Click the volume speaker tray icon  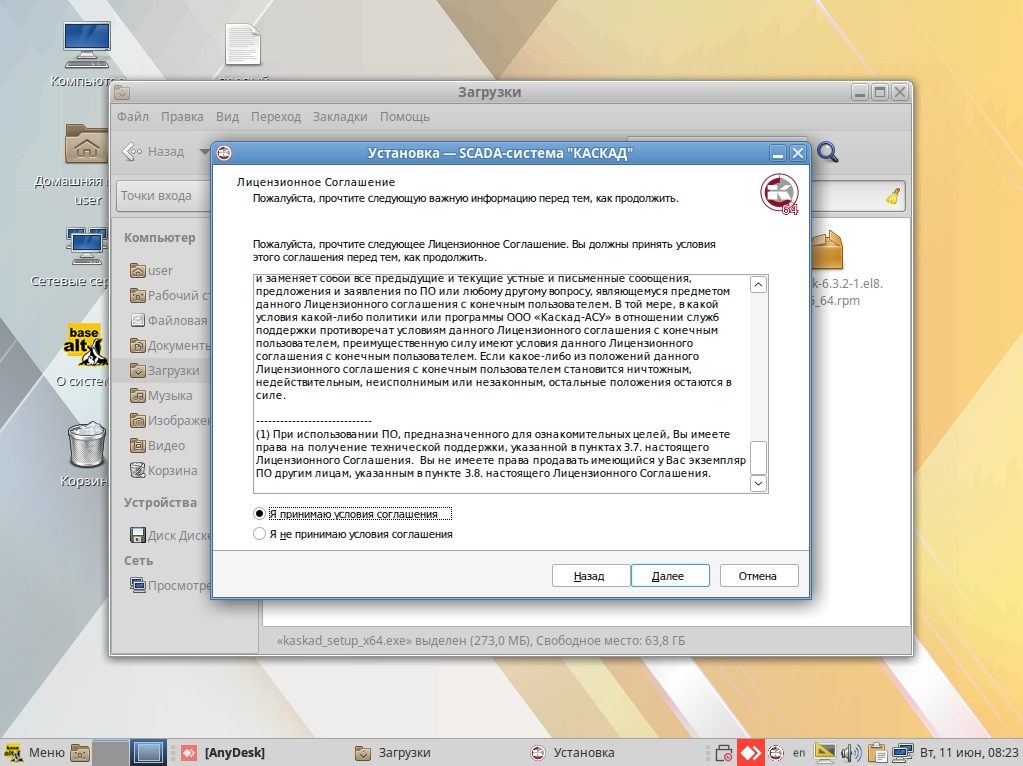[851, 752]
